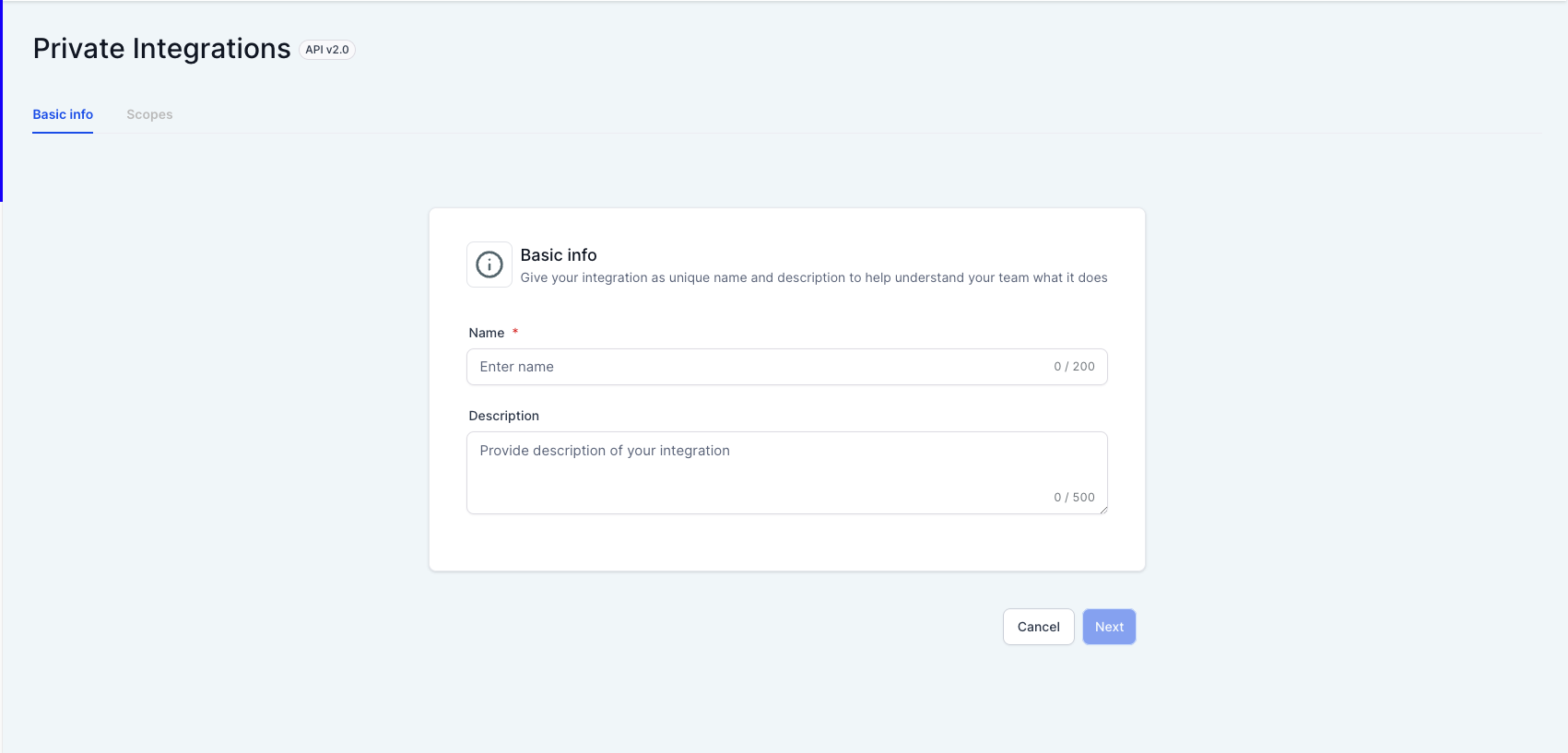1568x753 pixels.
Task: Click the card subtitle about unique name
Action: pyautogui.click(x=814, y=277)
